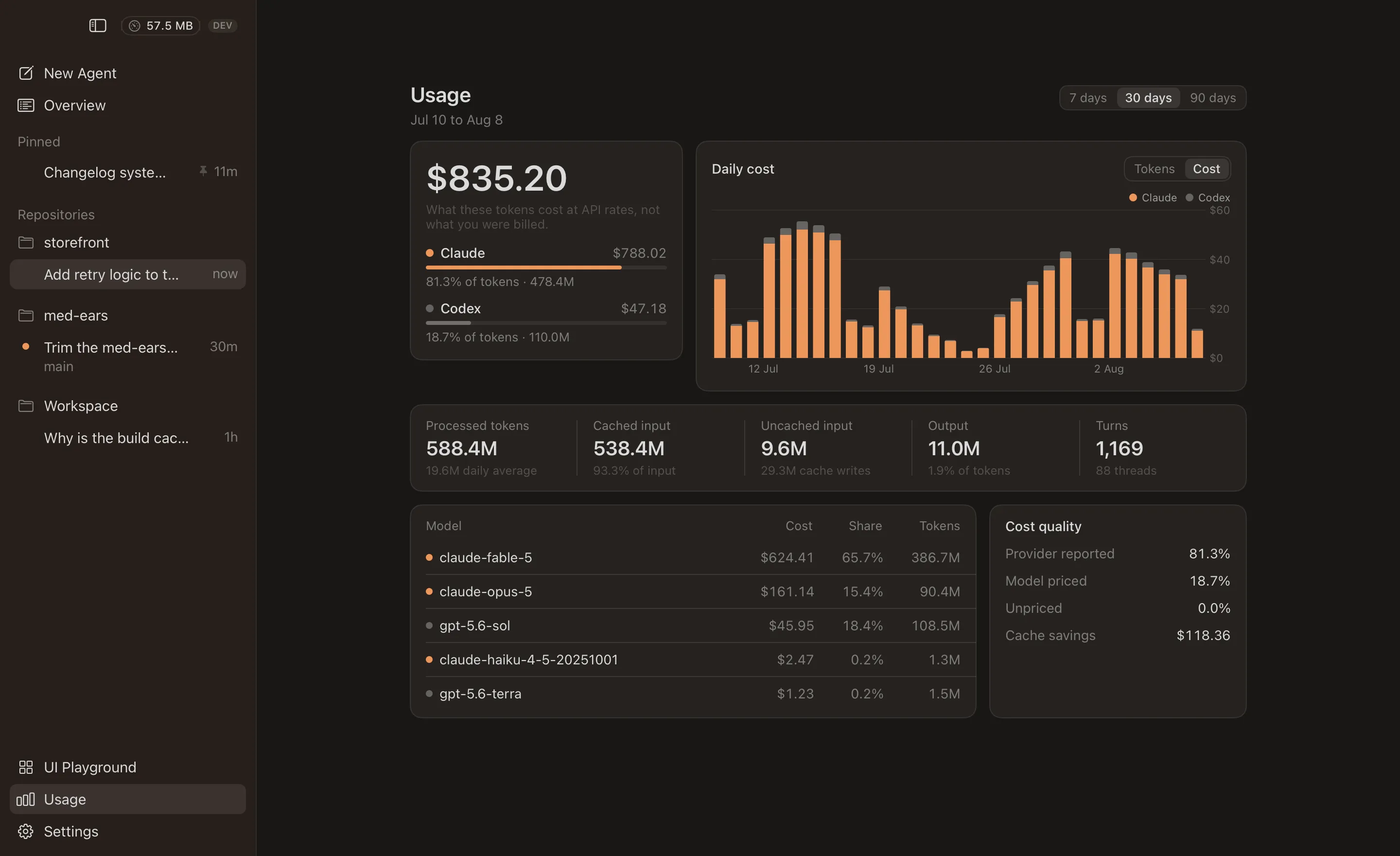Select the 30 days range
Image resolution: width=1400 pixels, height=856 pixels.
[x=1148, y=98]
